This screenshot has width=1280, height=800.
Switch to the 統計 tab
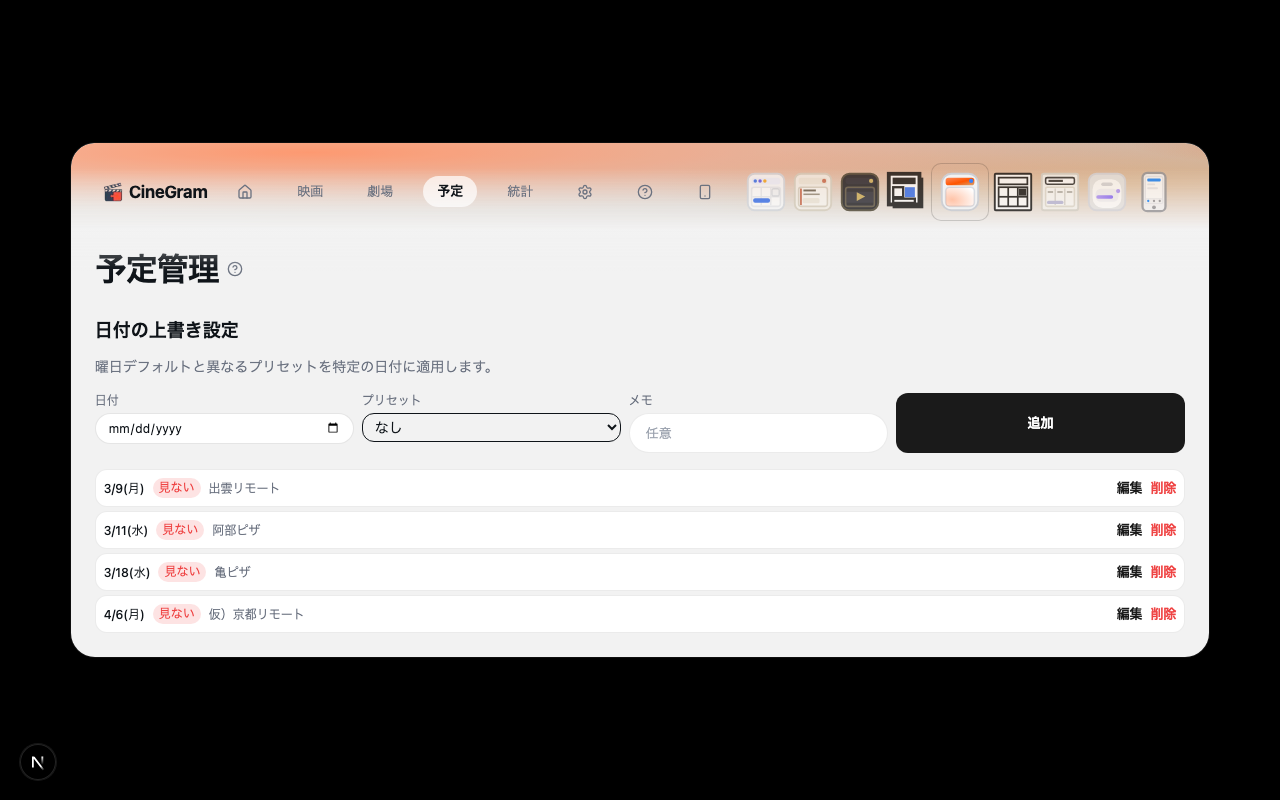(520, 191)
